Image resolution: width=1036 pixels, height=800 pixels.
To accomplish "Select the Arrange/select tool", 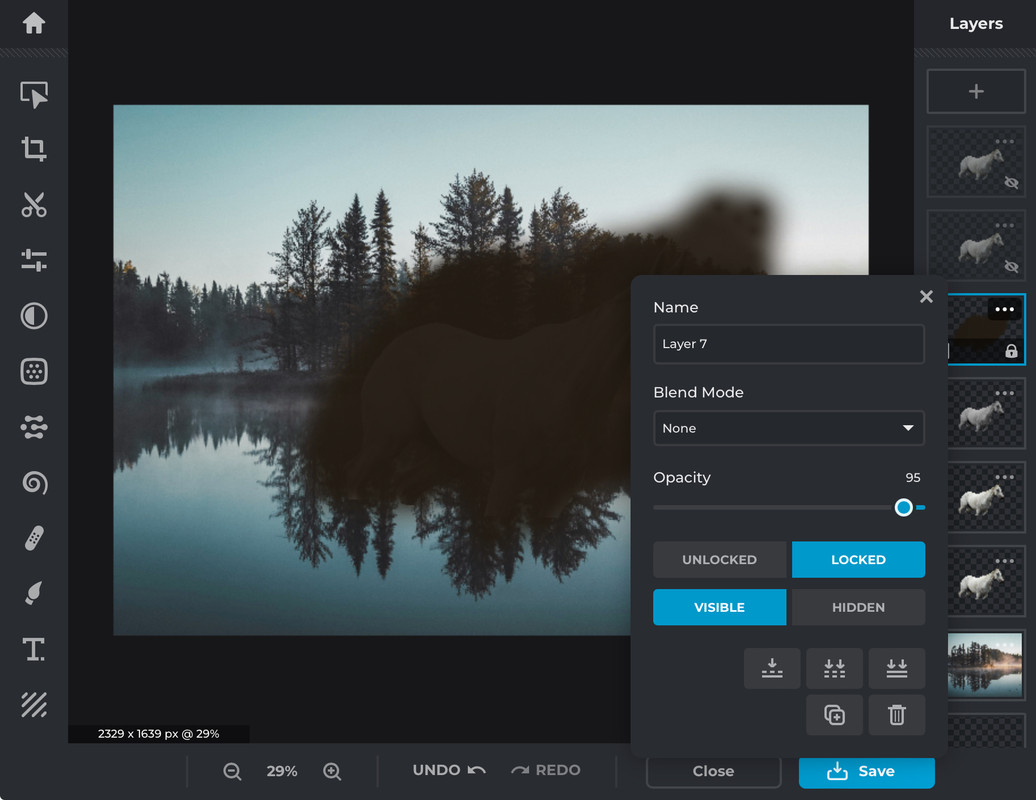I will click(x=34, y=94).
